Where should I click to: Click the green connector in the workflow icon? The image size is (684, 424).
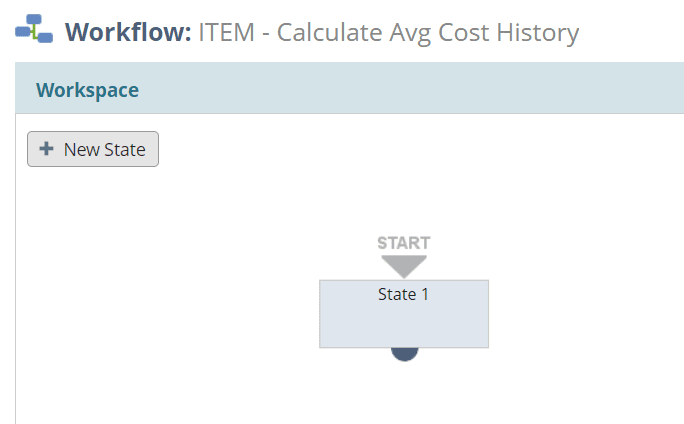click(34, 33)
